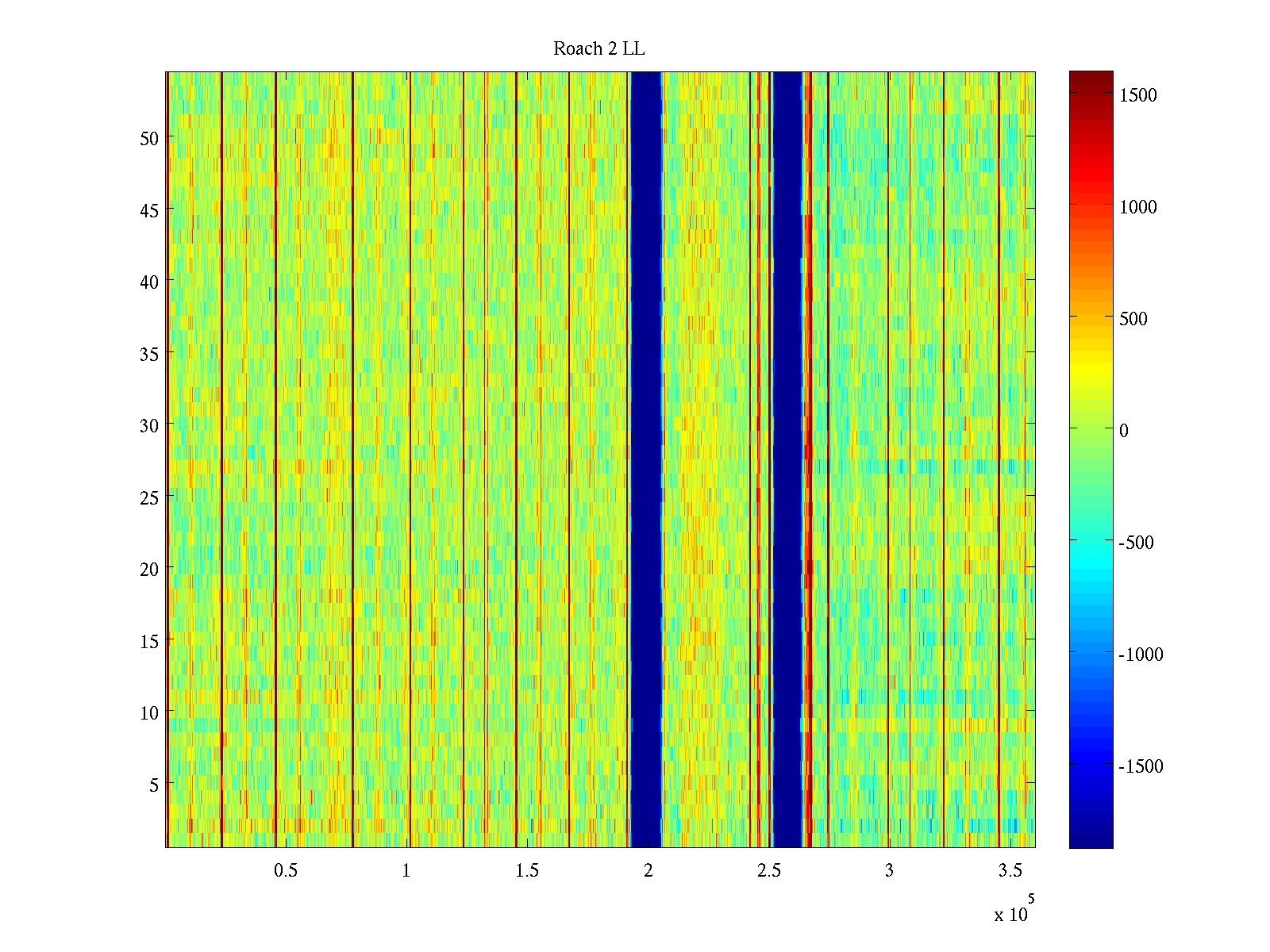The height and width of the screenshot is (952, 1270).
Task: Select the x-axis tick label 3.5
Action: 1010,871
